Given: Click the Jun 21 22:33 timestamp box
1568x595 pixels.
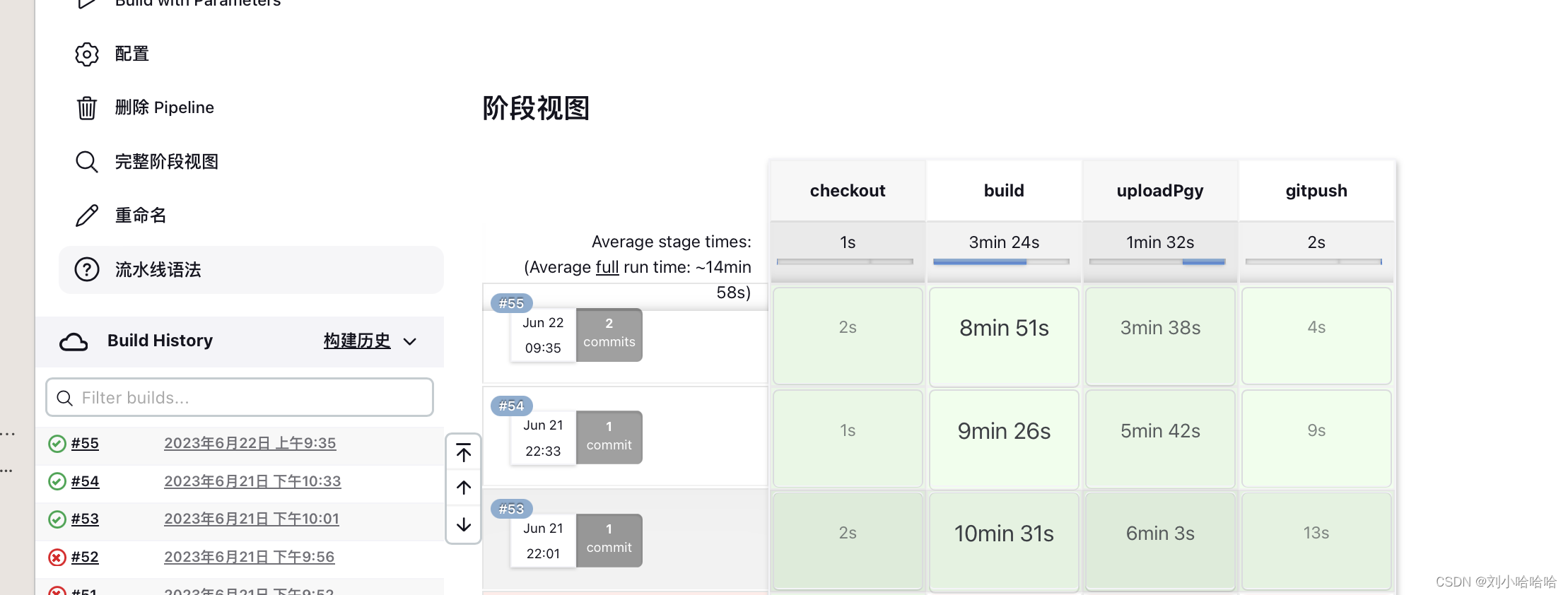Looking at the screenshot, I should (x=543, y=438).
